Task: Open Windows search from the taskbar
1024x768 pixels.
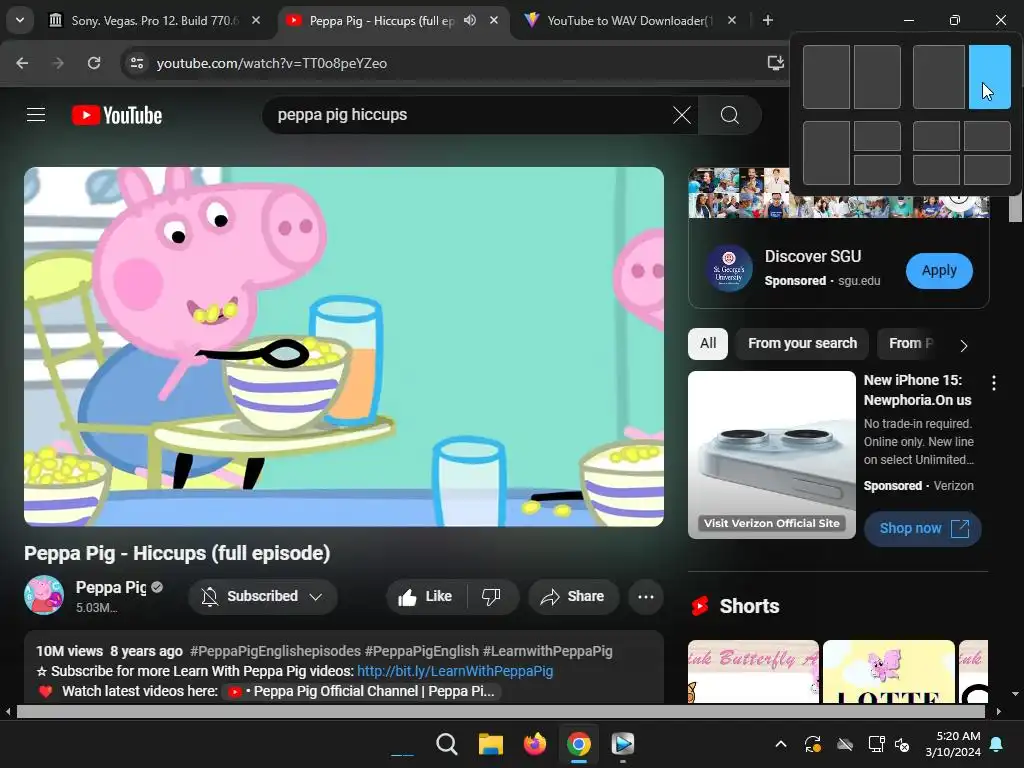Action: pyautogui.click(x=447, y=744)
